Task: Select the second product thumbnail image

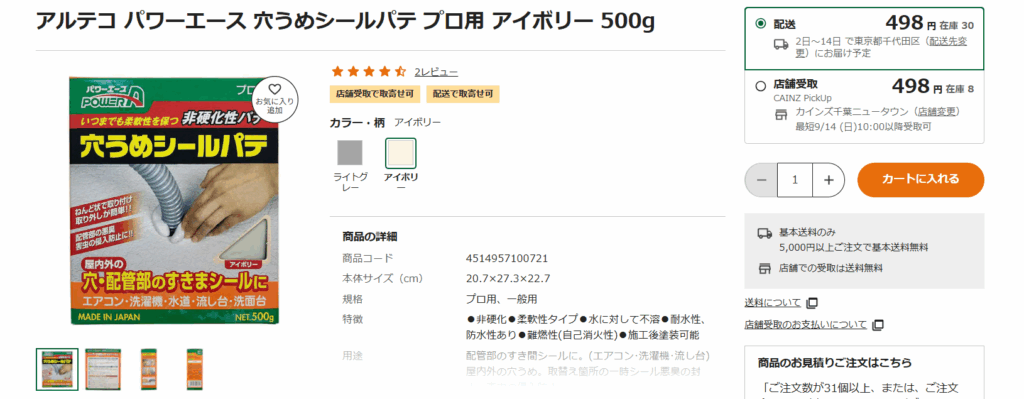Action: pyautogui.click(x=103, y=370)
